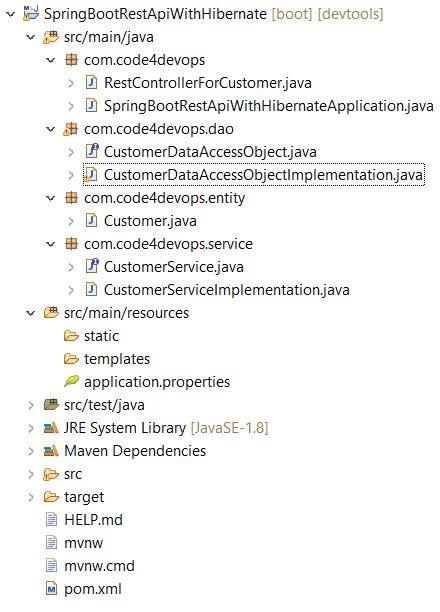Click the pom.xml Maven file icon

tap(51, 588)
